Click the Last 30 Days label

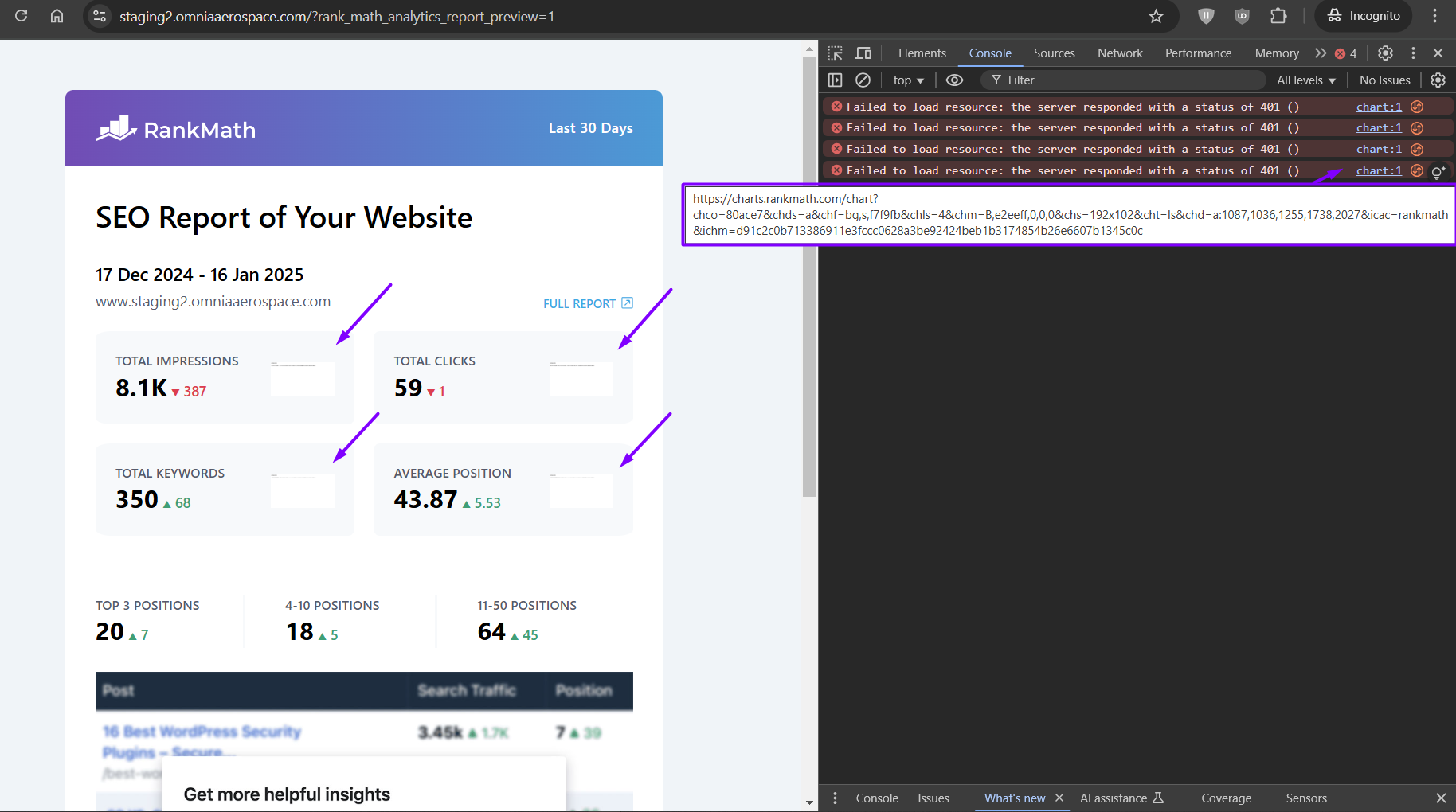pyautogui.click(x=590, y=128)
